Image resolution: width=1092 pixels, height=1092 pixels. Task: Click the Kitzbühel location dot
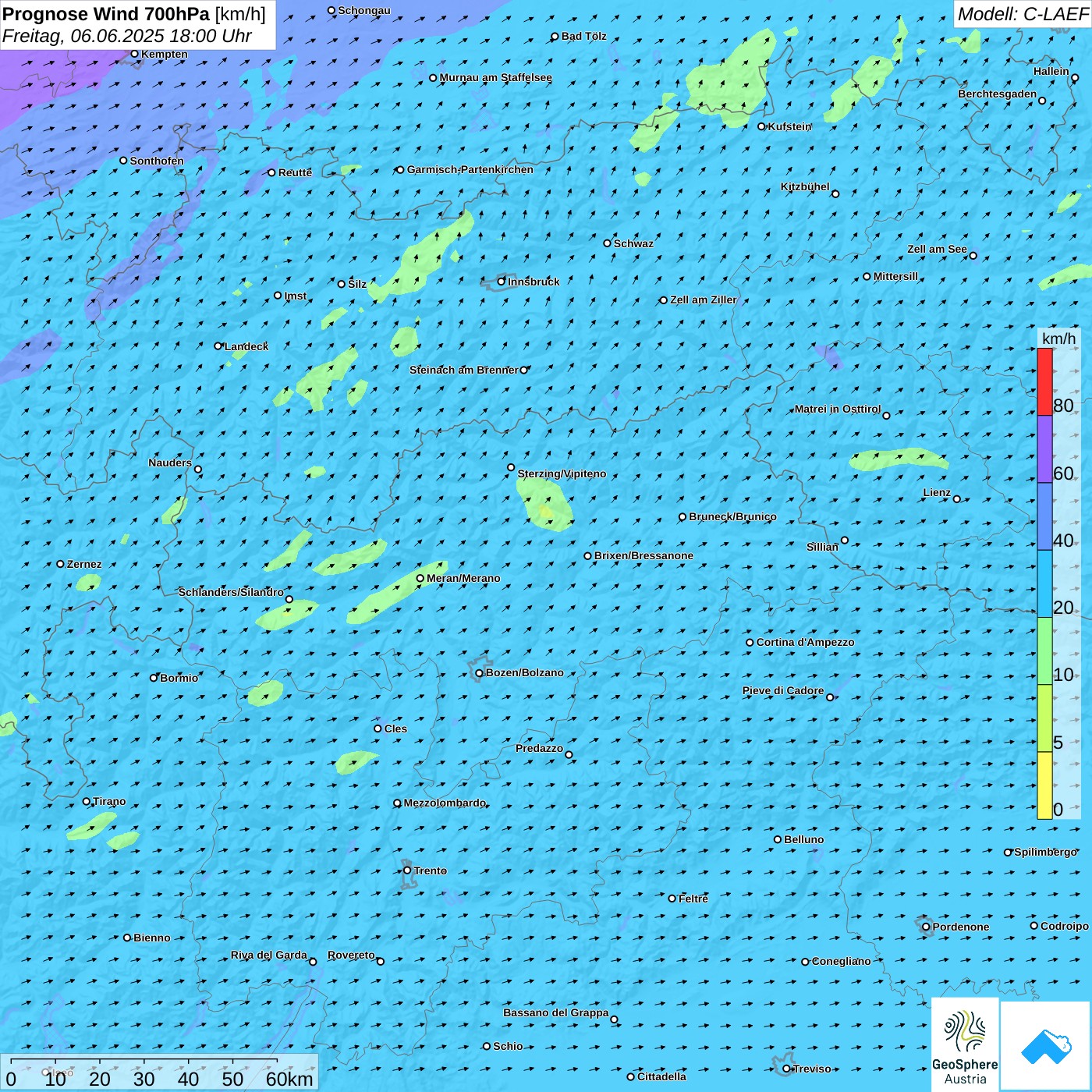835,193
